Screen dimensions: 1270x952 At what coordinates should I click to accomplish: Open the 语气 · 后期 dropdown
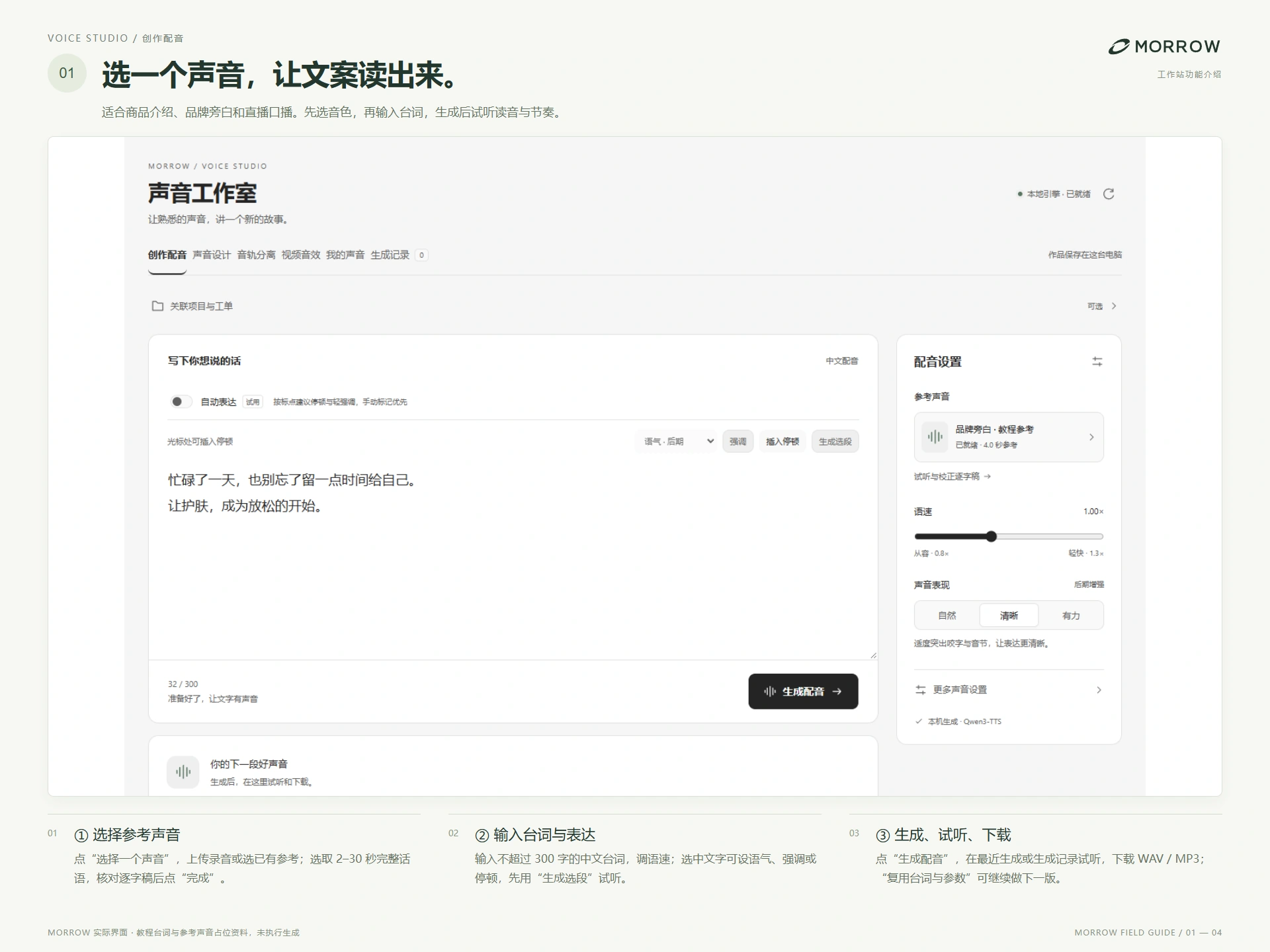677,441
